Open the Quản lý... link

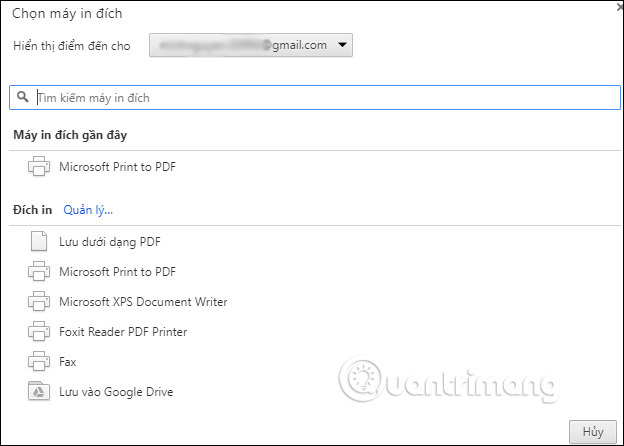coord(88,210)
